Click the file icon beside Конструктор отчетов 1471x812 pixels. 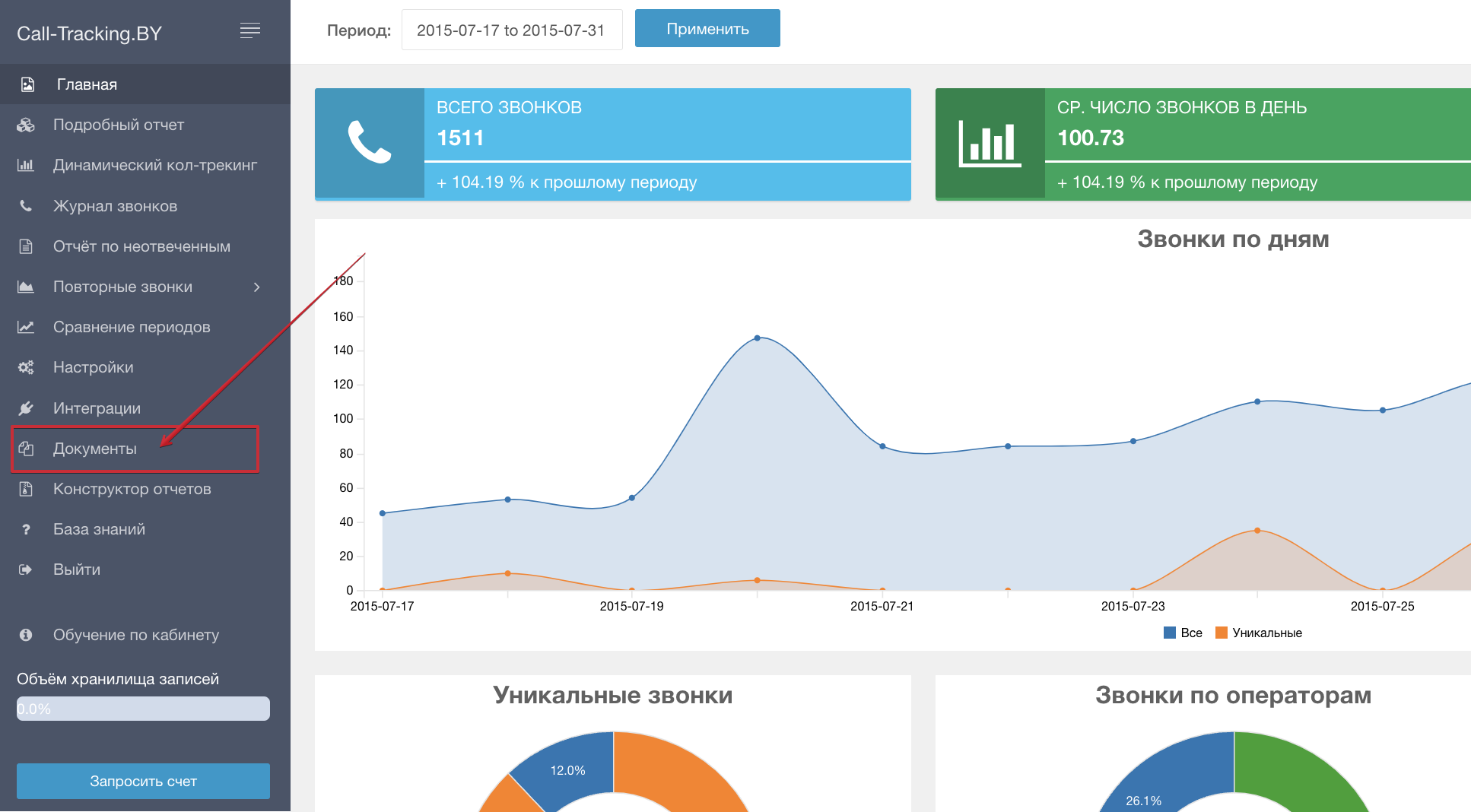click(26, 489)
